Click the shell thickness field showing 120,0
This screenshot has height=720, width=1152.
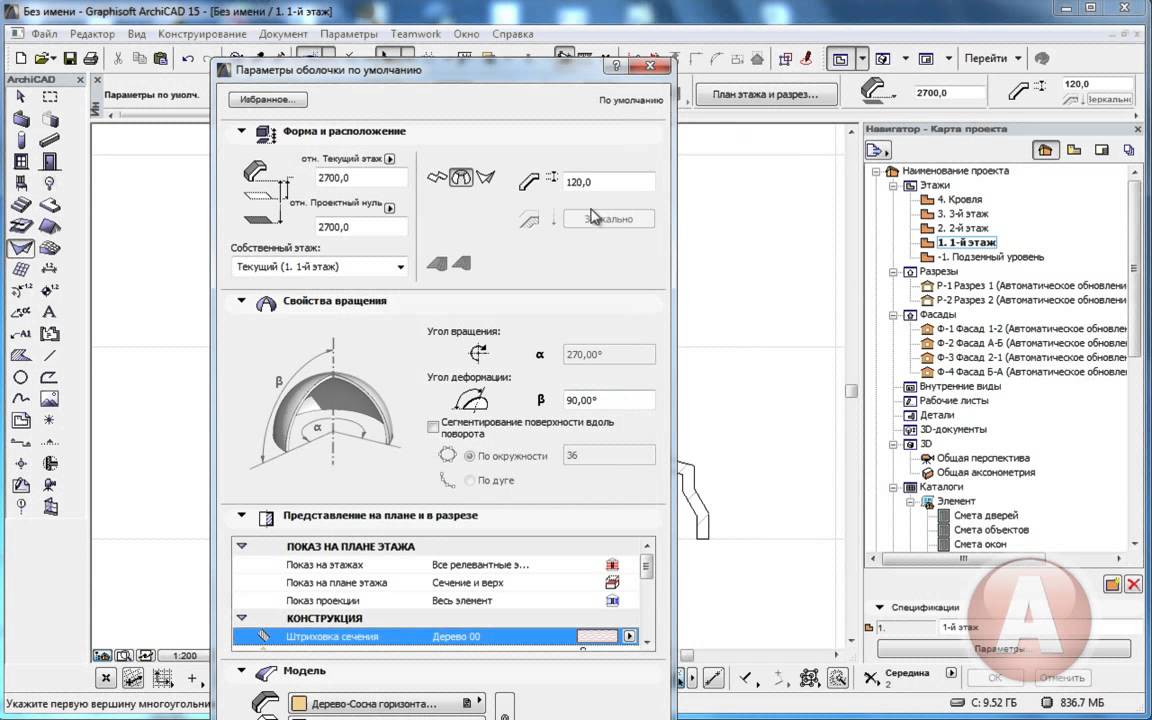pyautogui.click(x=609, y=181)
